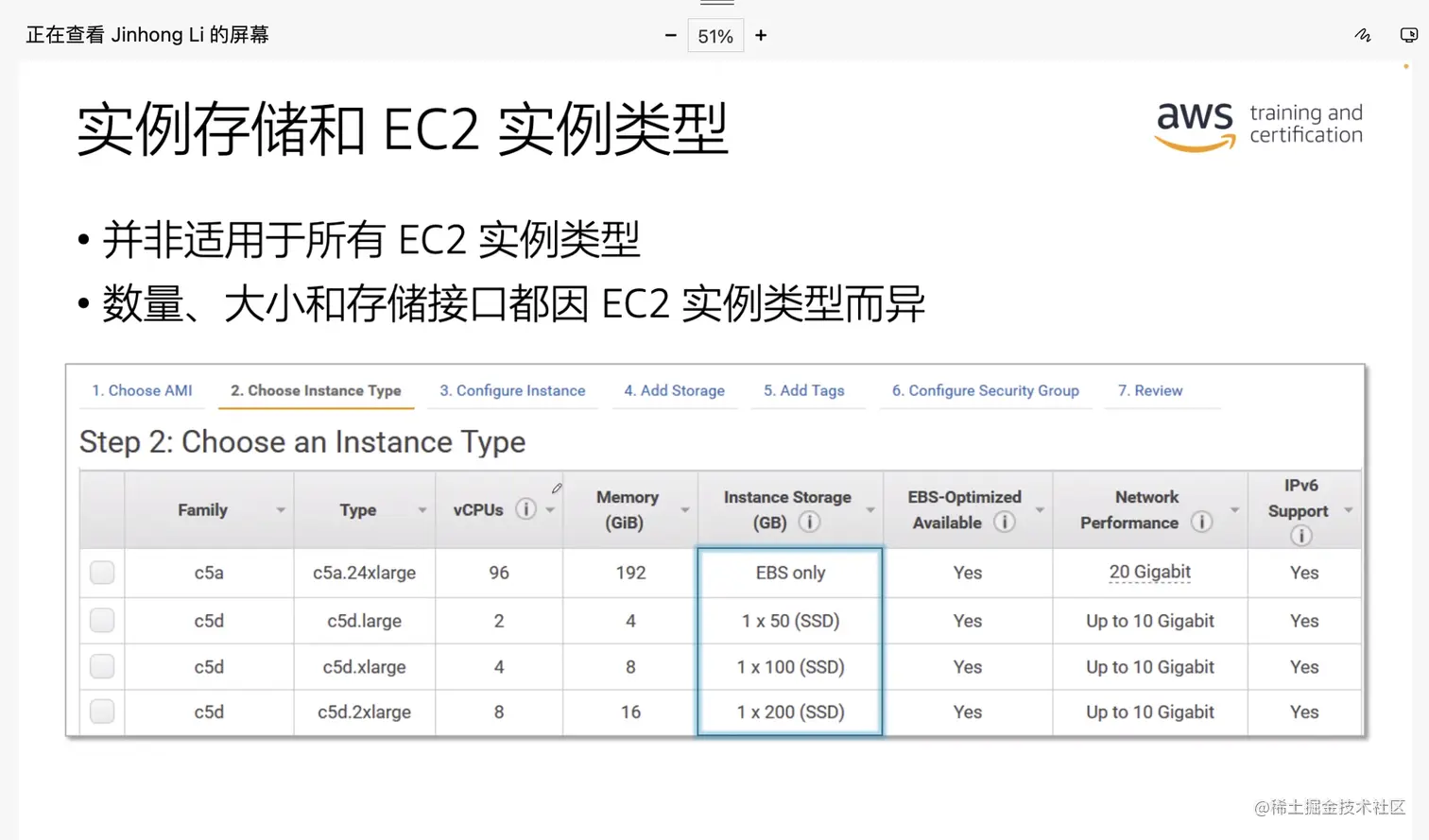Click the 1 x 100 (SSD) storage cell
This screenshot has height=840, width=1429.
[x=790, y=667]
